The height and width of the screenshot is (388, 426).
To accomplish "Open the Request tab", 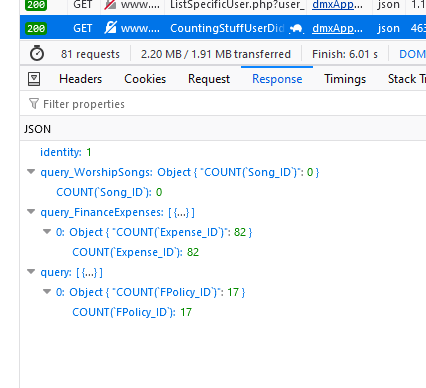I will point(209,79).
